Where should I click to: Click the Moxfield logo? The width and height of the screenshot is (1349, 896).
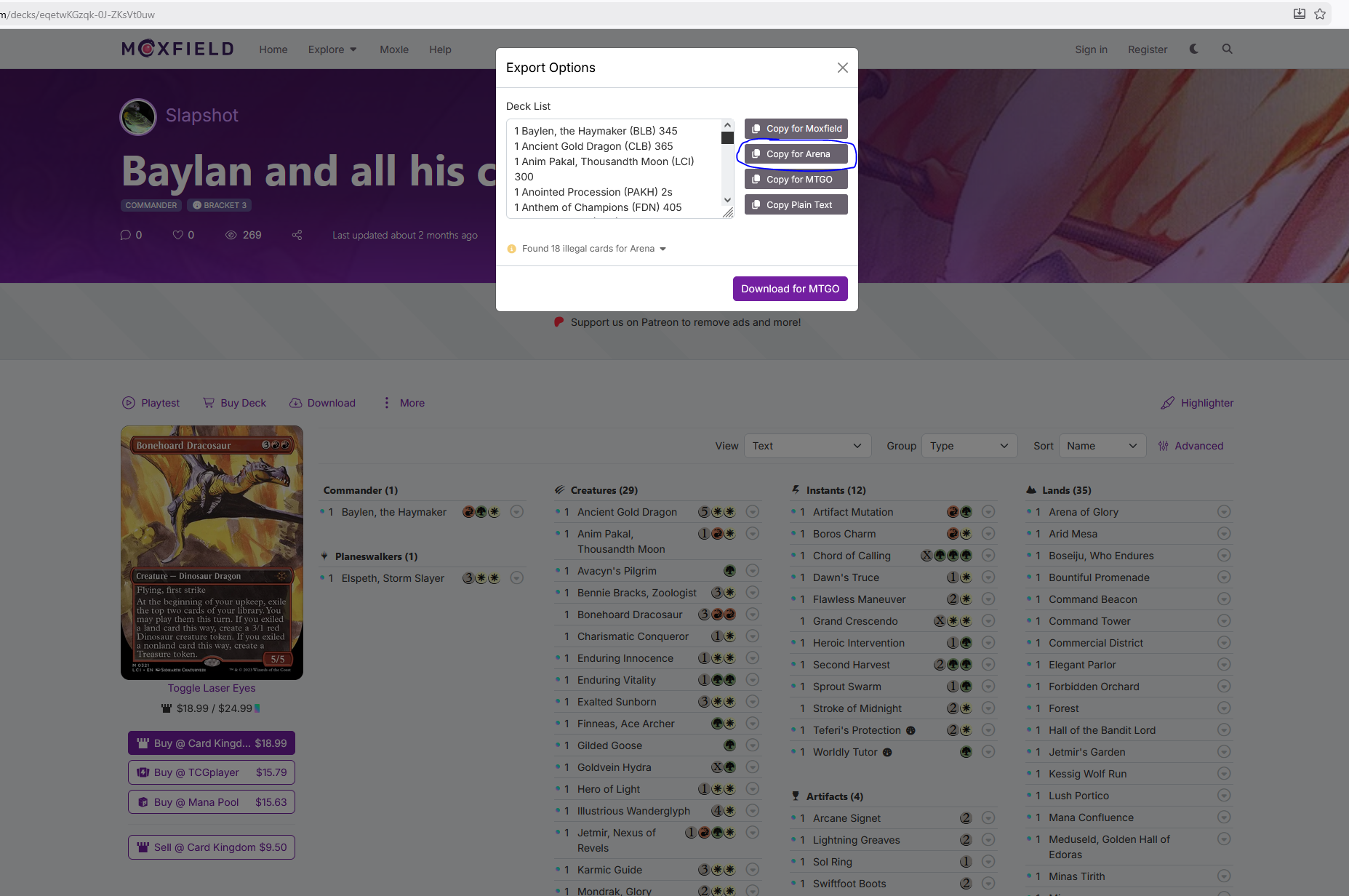point(177,49)
